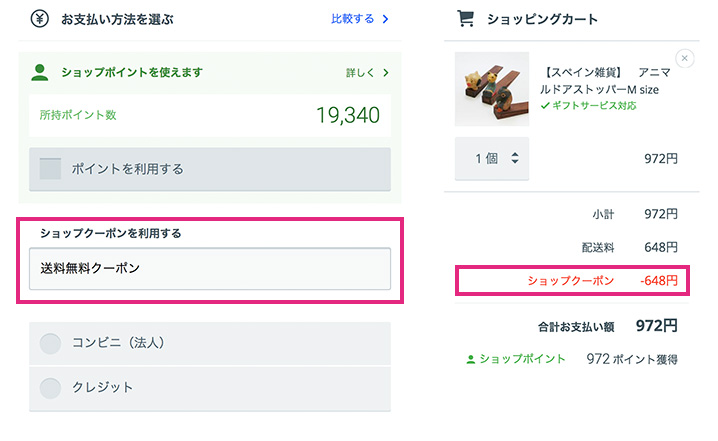Open the 1 個 quantity selector

pyautogui.click(x=492, y=158)
